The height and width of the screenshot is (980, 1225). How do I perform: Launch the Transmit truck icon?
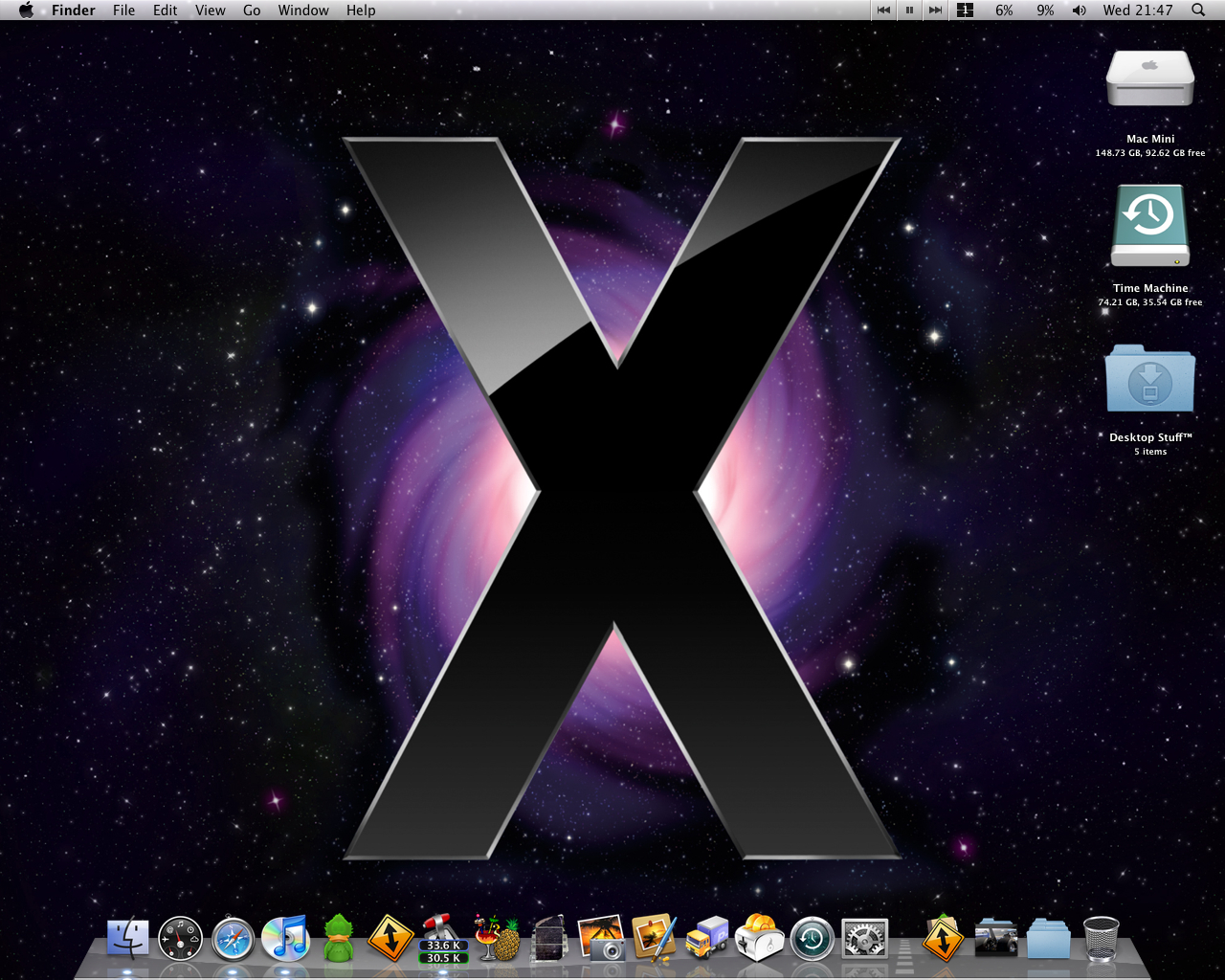(707, 938)
